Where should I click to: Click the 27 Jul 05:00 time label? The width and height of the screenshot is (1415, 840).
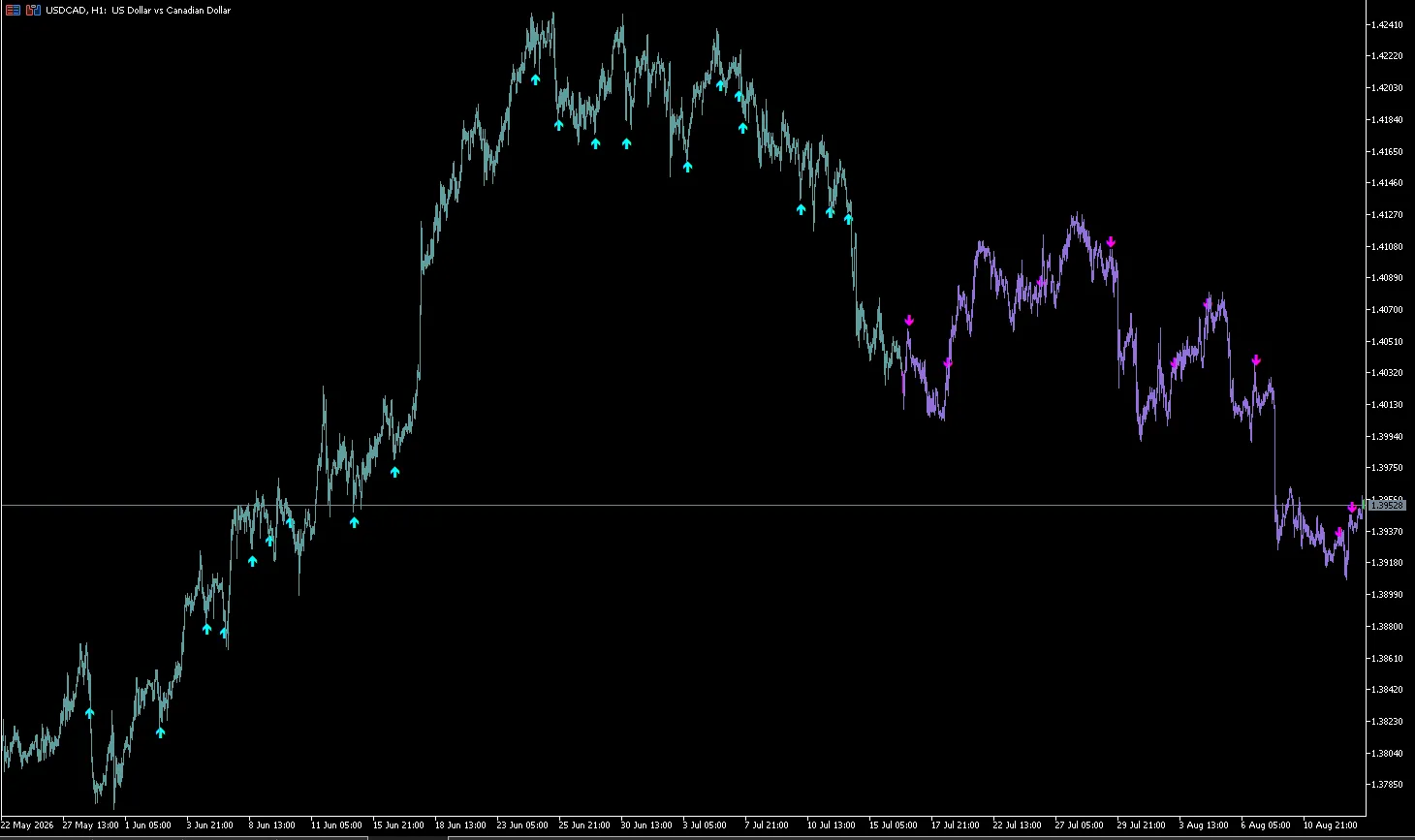pos(1080,825)
